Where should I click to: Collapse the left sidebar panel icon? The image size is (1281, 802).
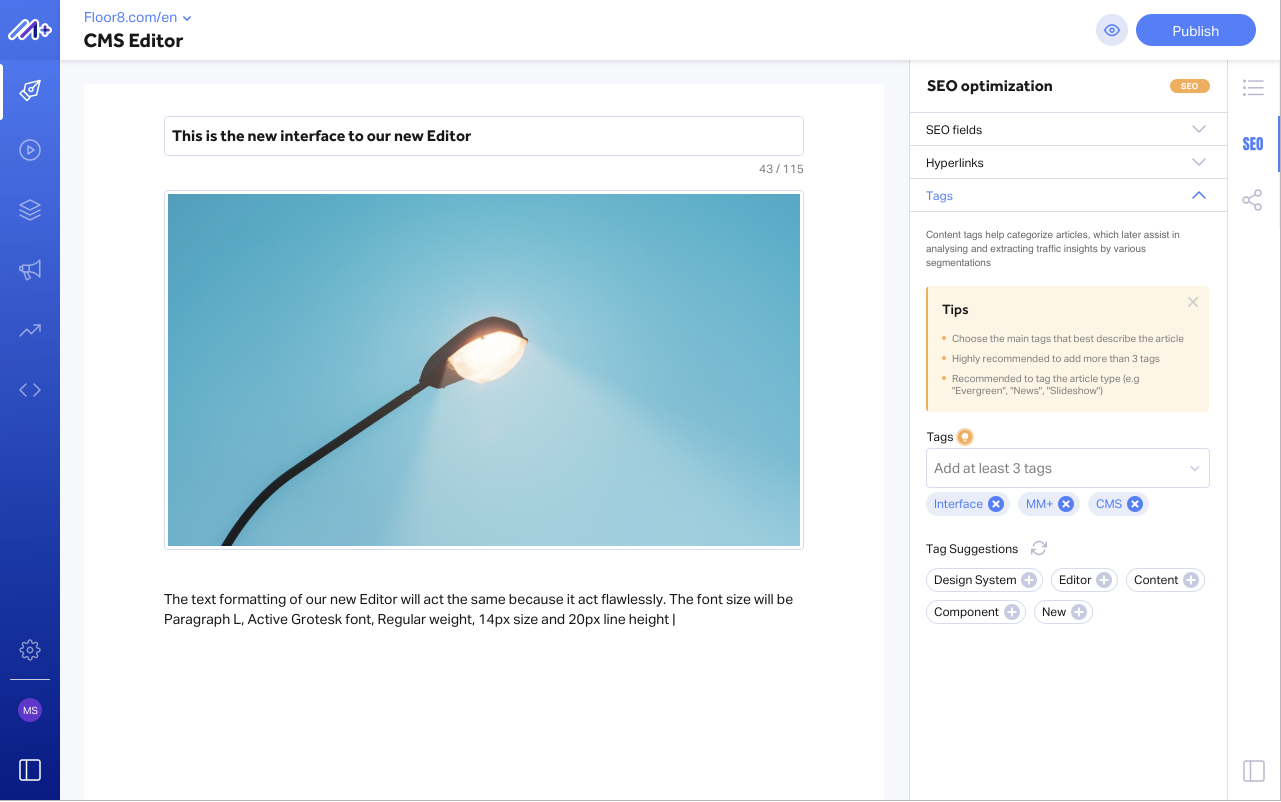click(x=30, y=770)
